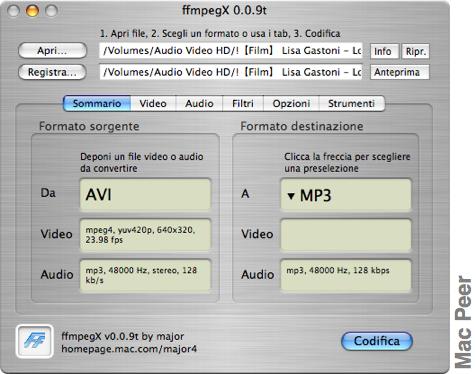This screenshot has width=476, height=374.
Task: Click the yellow minimize window button
Action: point(32,11)
